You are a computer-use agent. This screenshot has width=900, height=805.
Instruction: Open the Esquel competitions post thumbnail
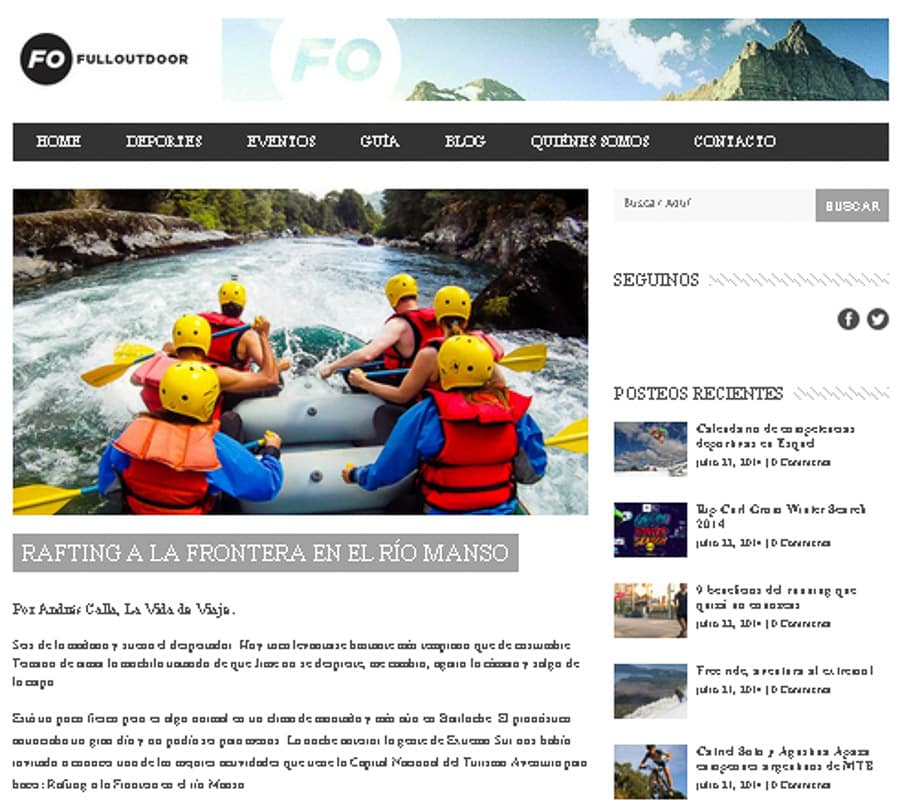point(650,449)
